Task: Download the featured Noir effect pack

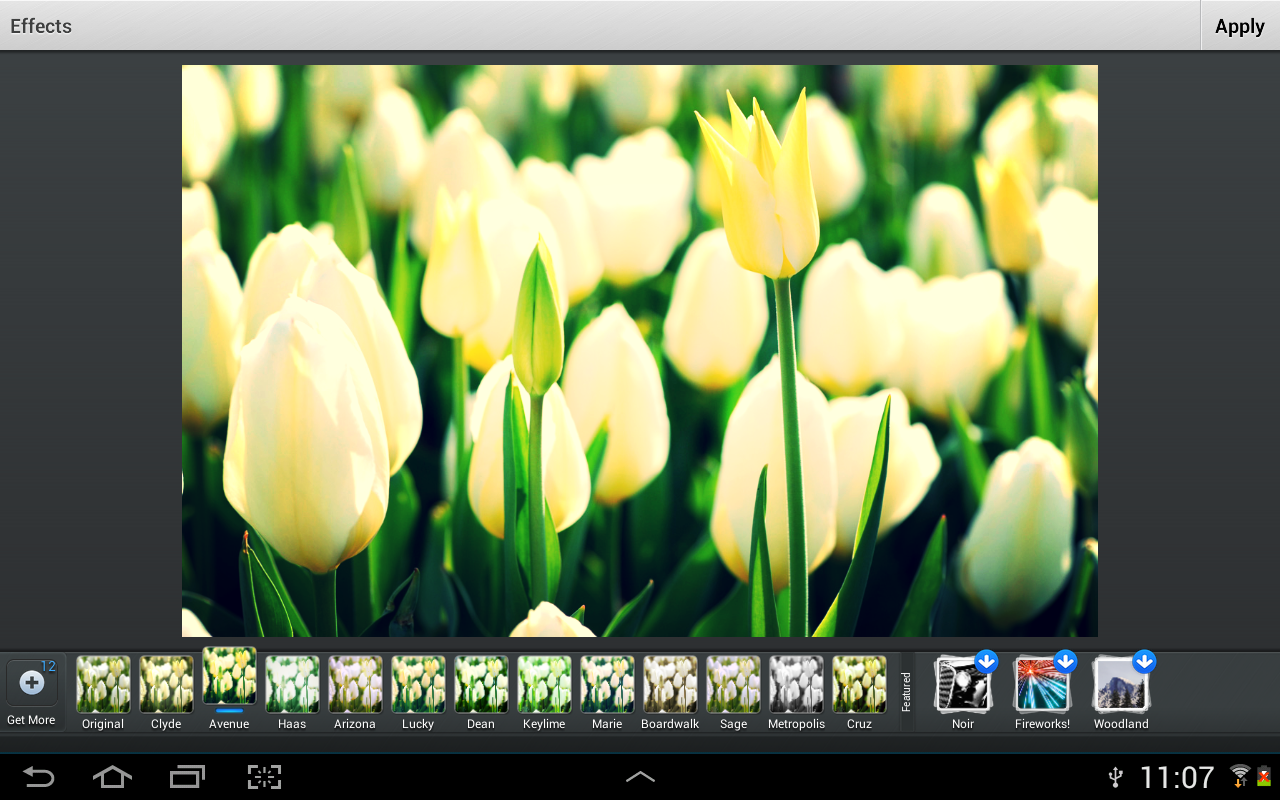Action: point(963,691)
